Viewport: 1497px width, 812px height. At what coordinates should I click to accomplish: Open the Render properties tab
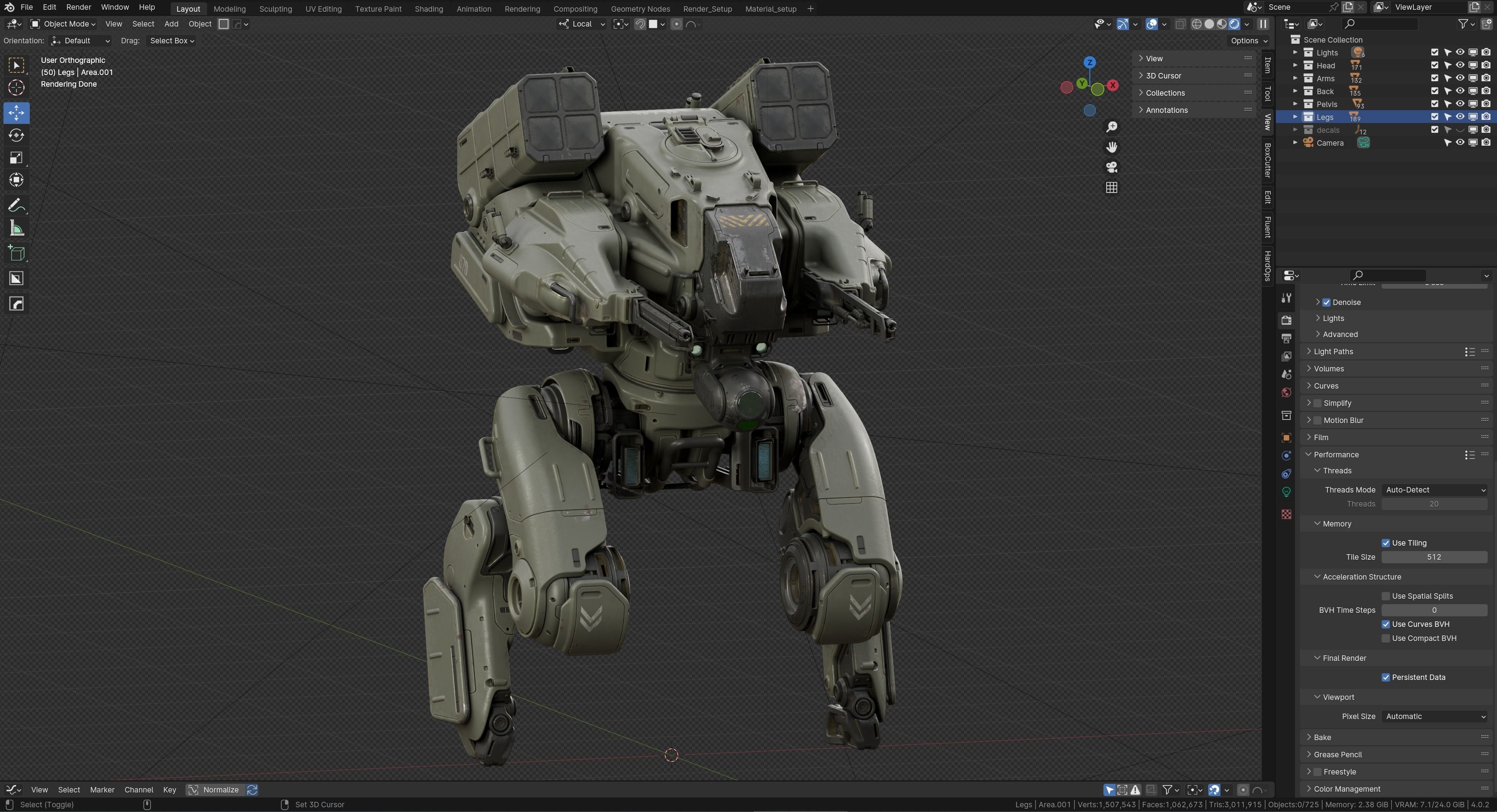coord(1286,320)
